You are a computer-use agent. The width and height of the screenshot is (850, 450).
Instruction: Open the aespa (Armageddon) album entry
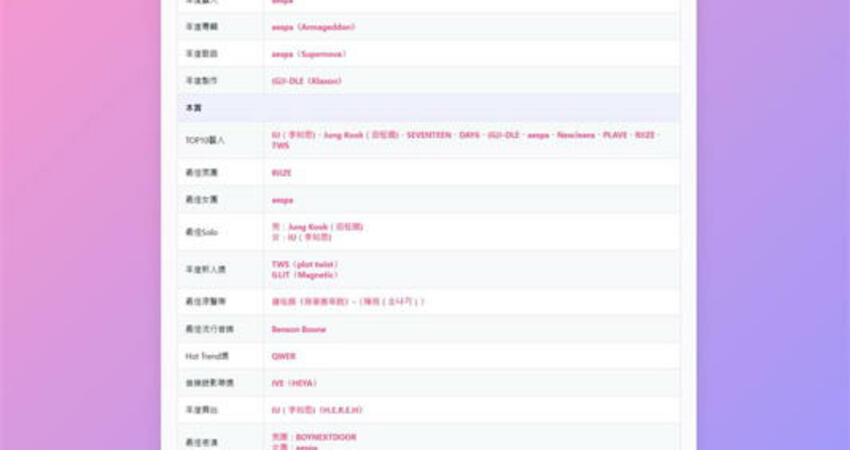point(313,27)
